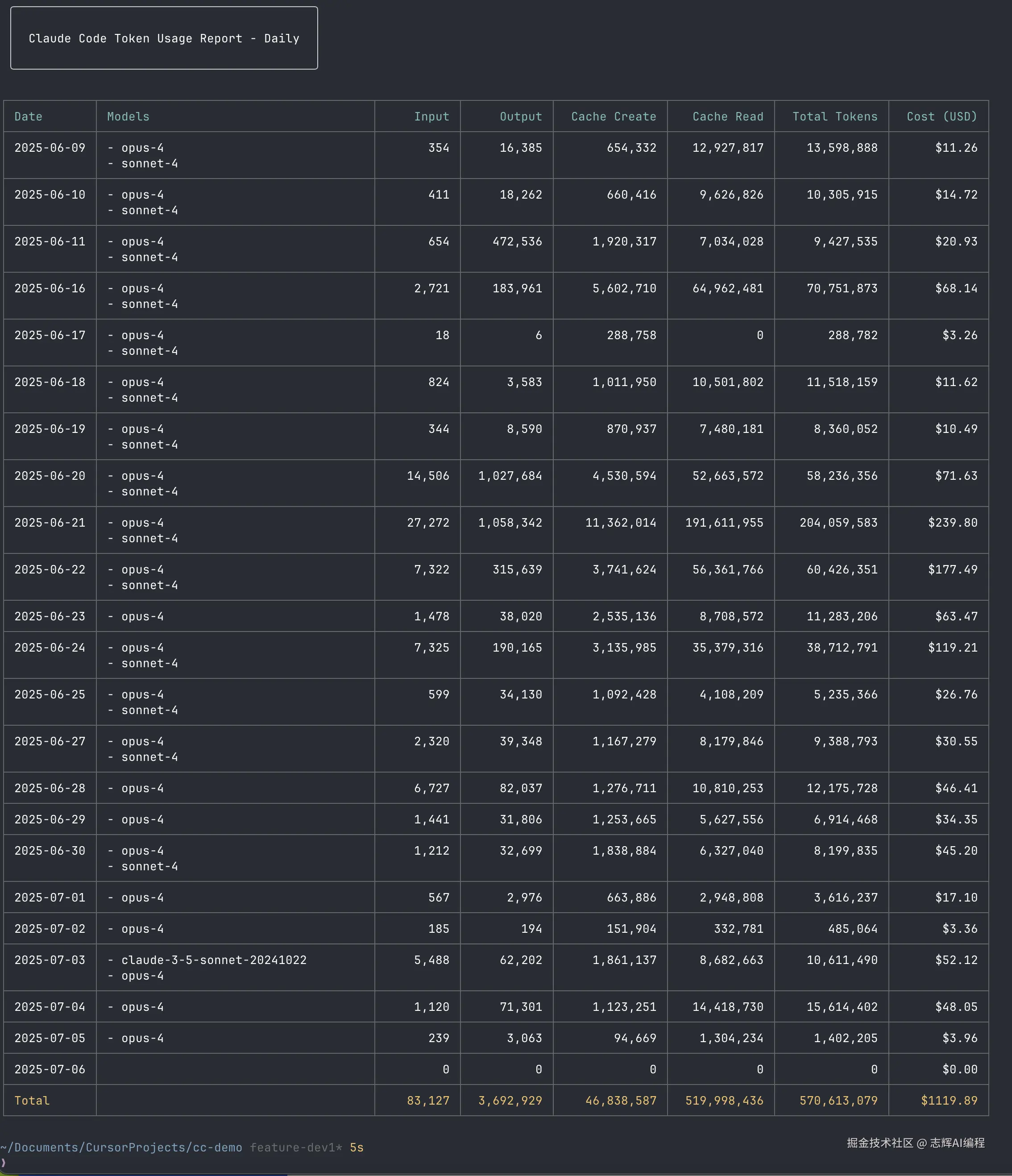Viewport: 1012px width, 1176px height.
Task: Click the 2025-06-09 date cell
Action: click(50, 148)
